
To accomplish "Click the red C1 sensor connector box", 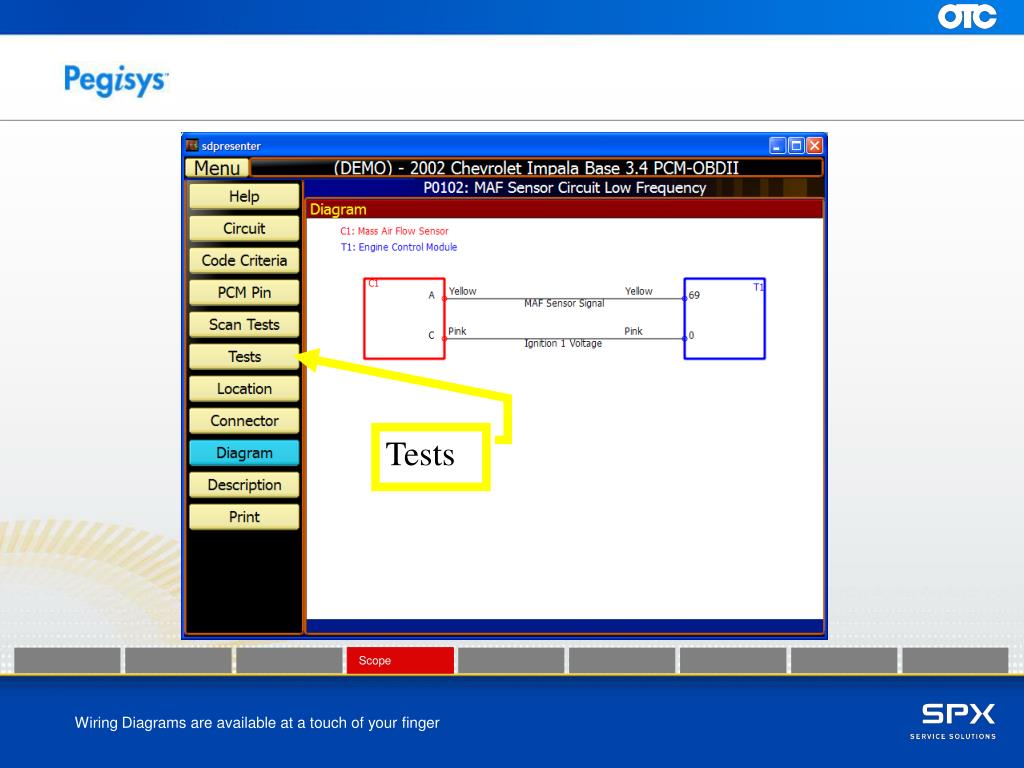I will [x=404, y=319].
